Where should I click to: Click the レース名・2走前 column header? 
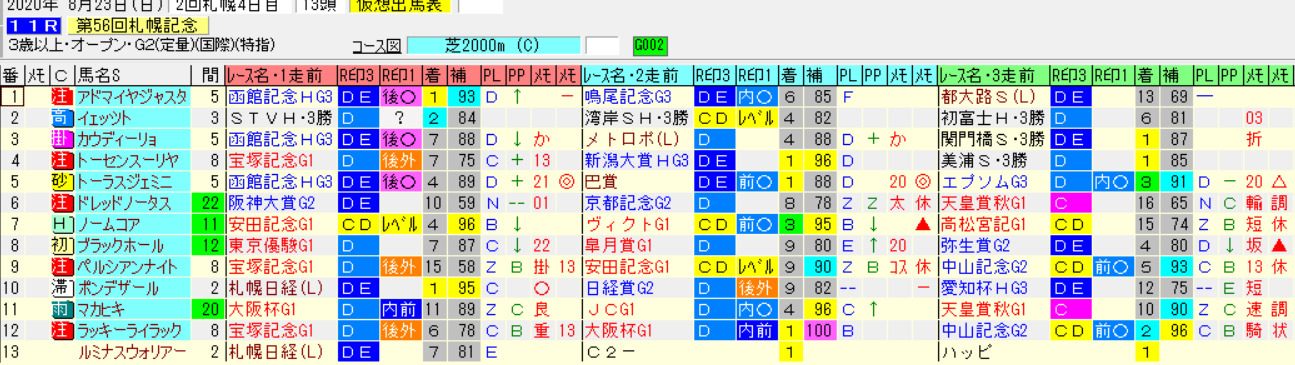(x=637, y=75)
